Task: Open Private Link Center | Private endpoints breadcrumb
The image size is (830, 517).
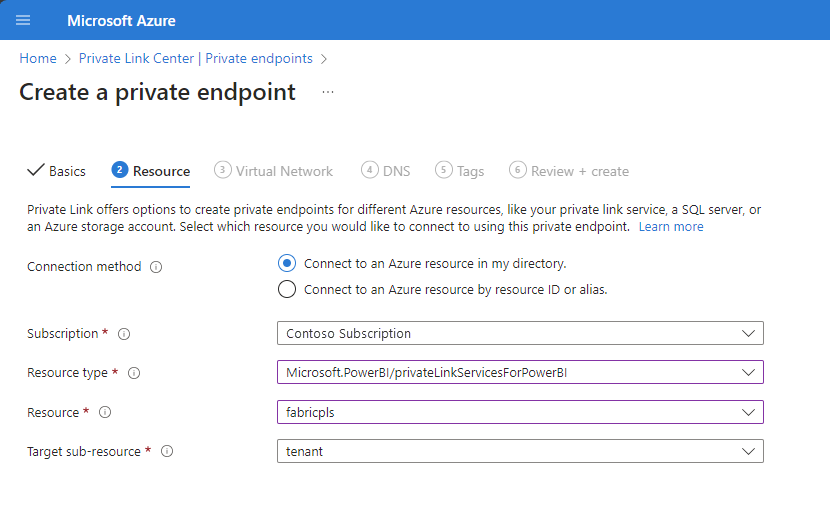Action: (195, 58)
